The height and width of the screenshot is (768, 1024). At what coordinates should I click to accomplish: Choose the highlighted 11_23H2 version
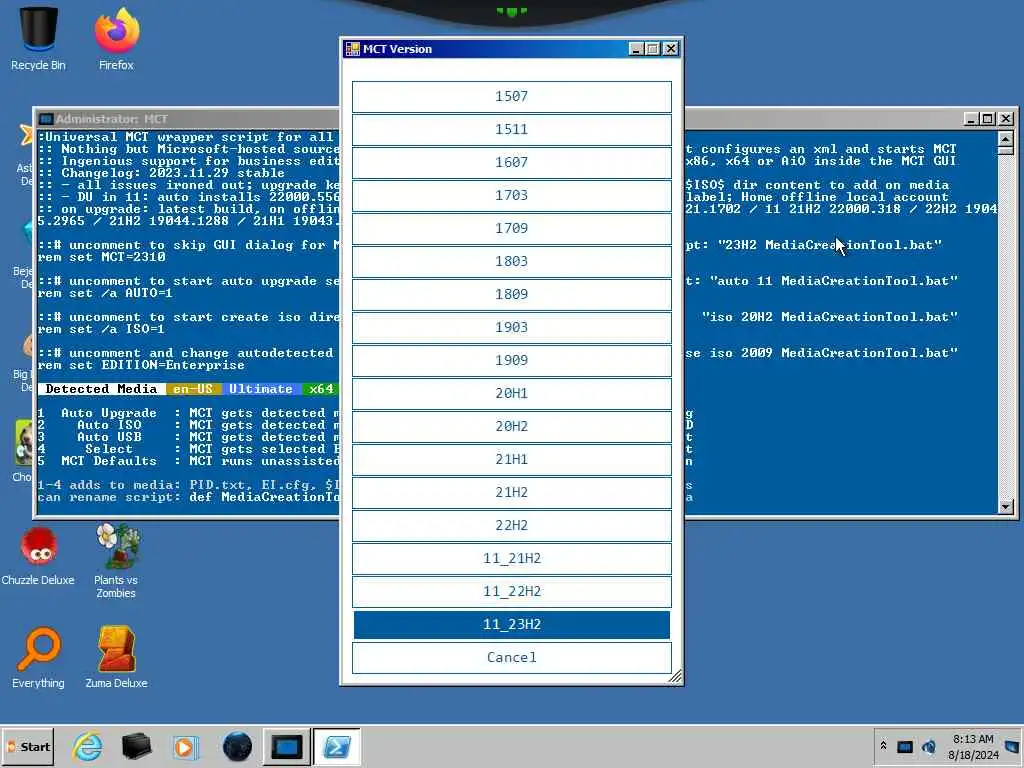511,624
